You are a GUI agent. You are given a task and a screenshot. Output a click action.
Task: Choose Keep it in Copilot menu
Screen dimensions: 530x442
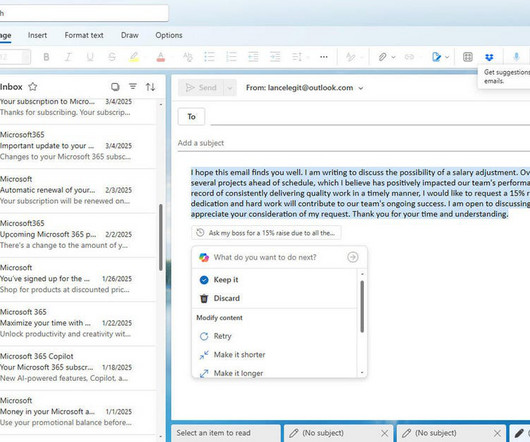click(274, 280)
